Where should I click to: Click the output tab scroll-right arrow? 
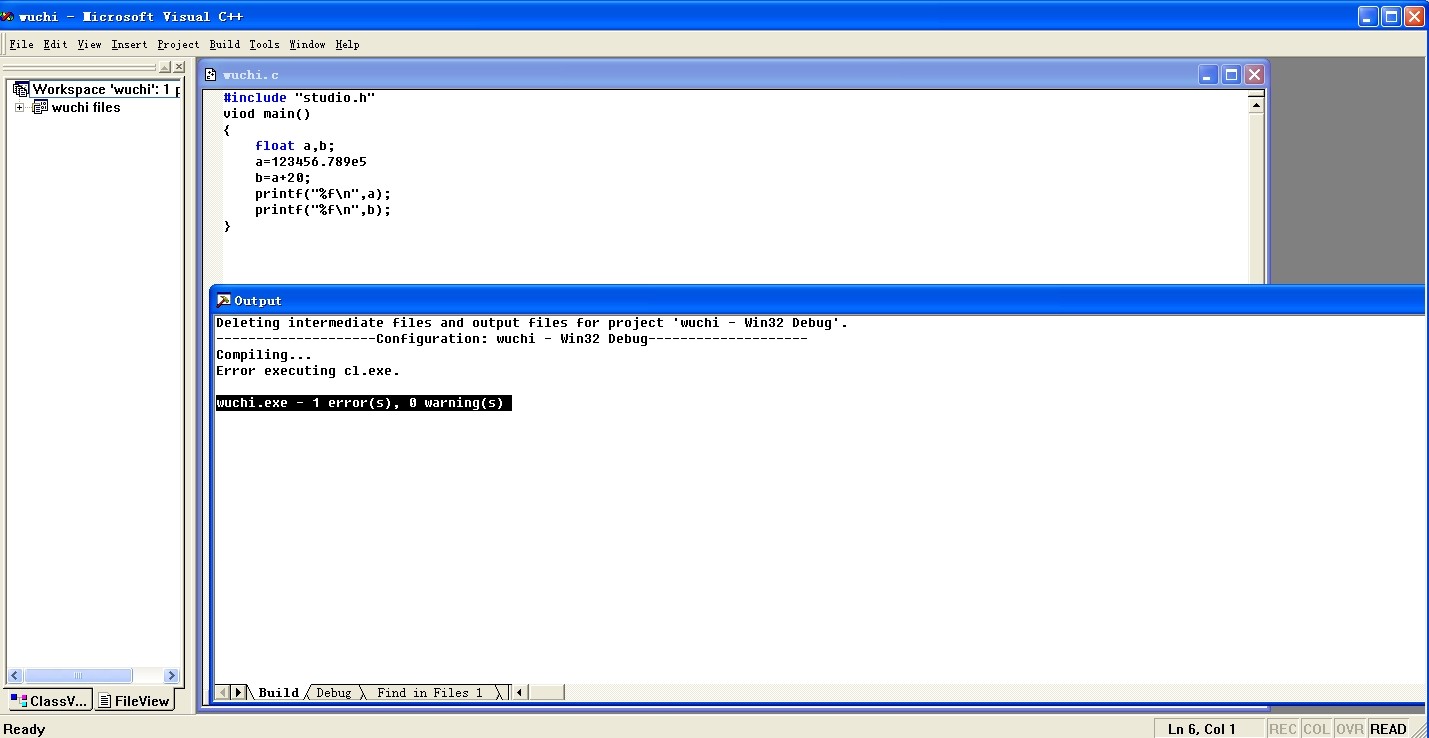[x=239, y=692]
